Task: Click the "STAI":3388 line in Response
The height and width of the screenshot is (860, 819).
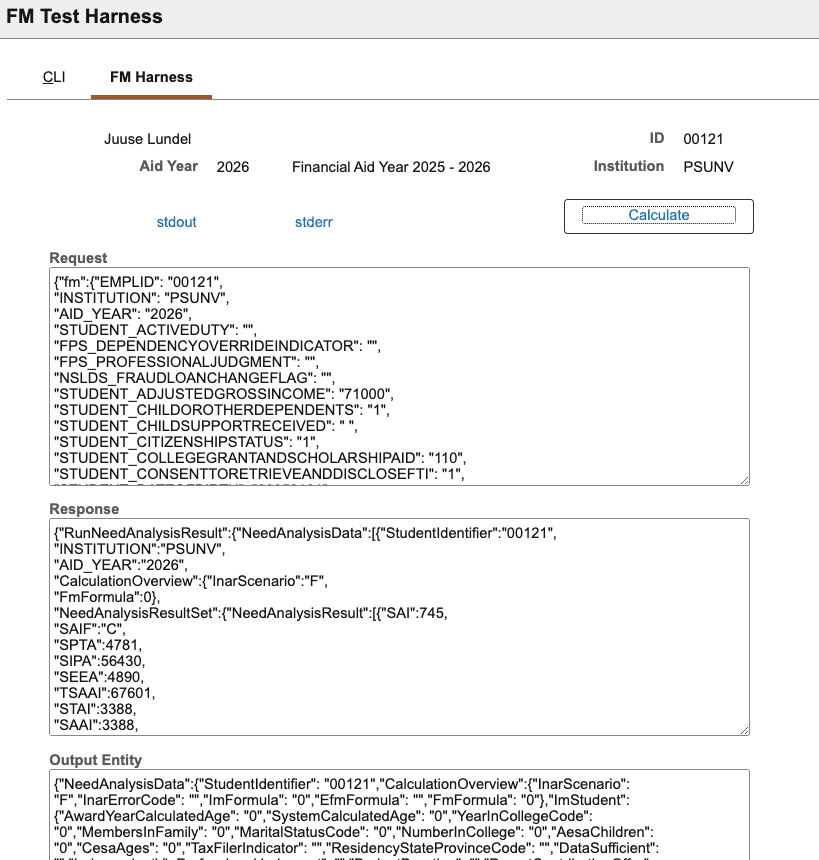Action: point(95,709)
